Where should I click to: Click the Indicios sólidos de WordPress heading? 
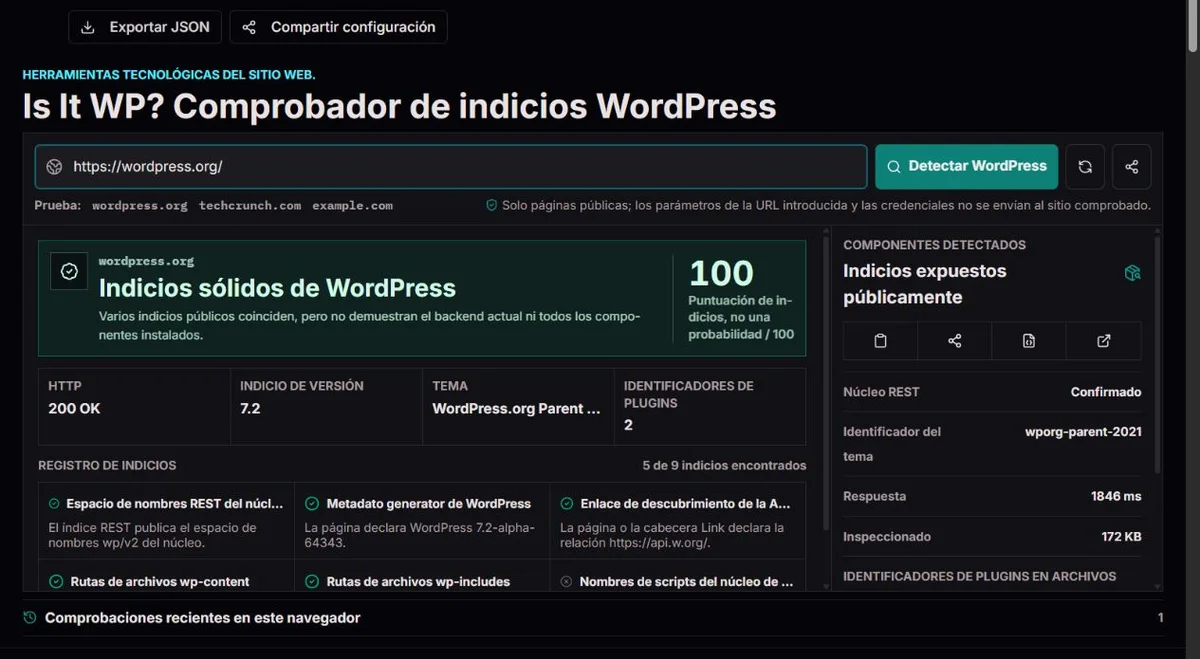pos(277,289)
